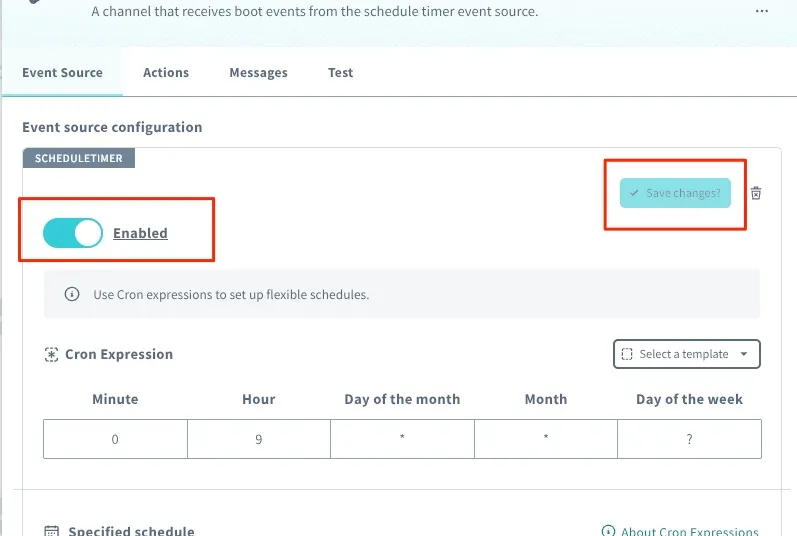Click the Minute cron field

(115, 439)
